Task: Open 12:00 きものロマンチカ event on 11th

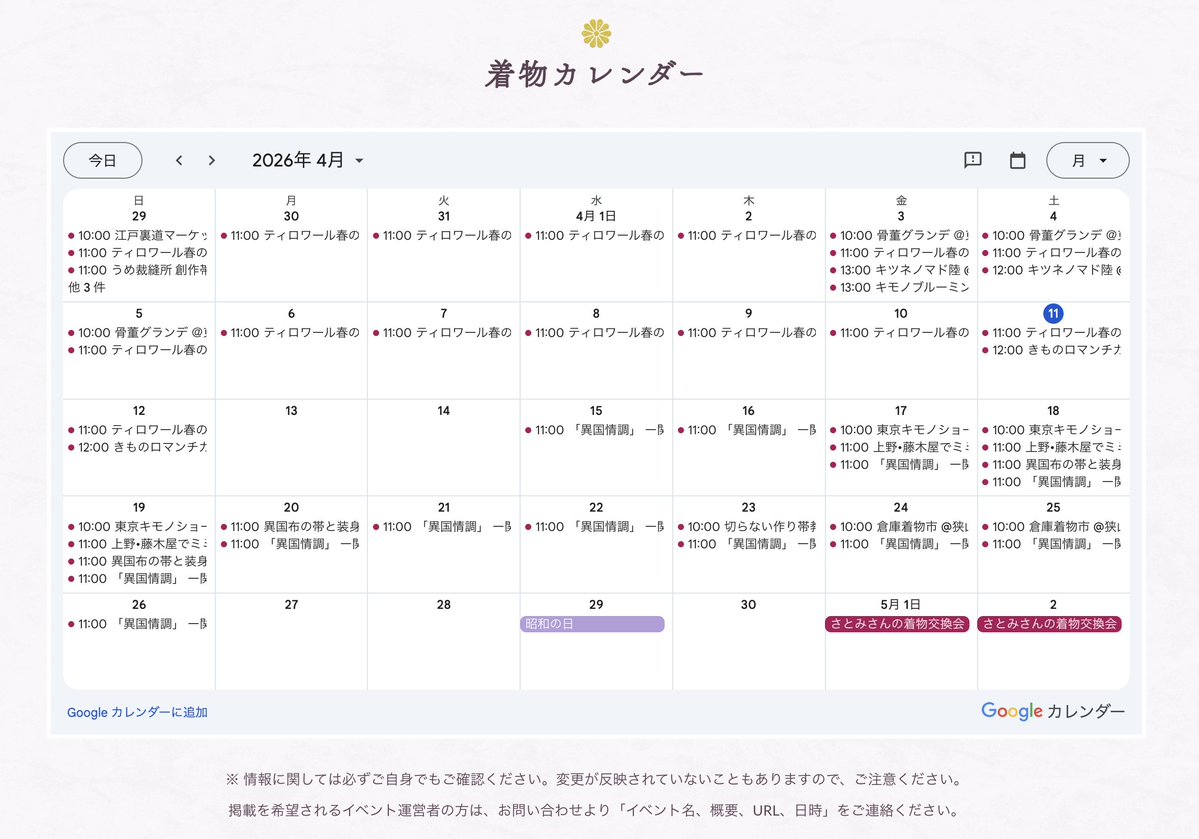Action: coord(1052,350)
